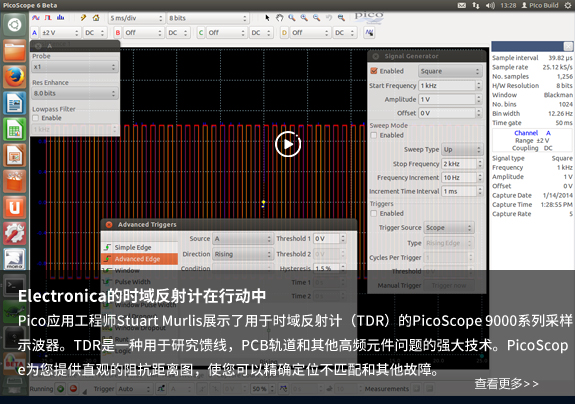Adjust Hysteresis 1.5 % stepper

(x=343, y=268)
